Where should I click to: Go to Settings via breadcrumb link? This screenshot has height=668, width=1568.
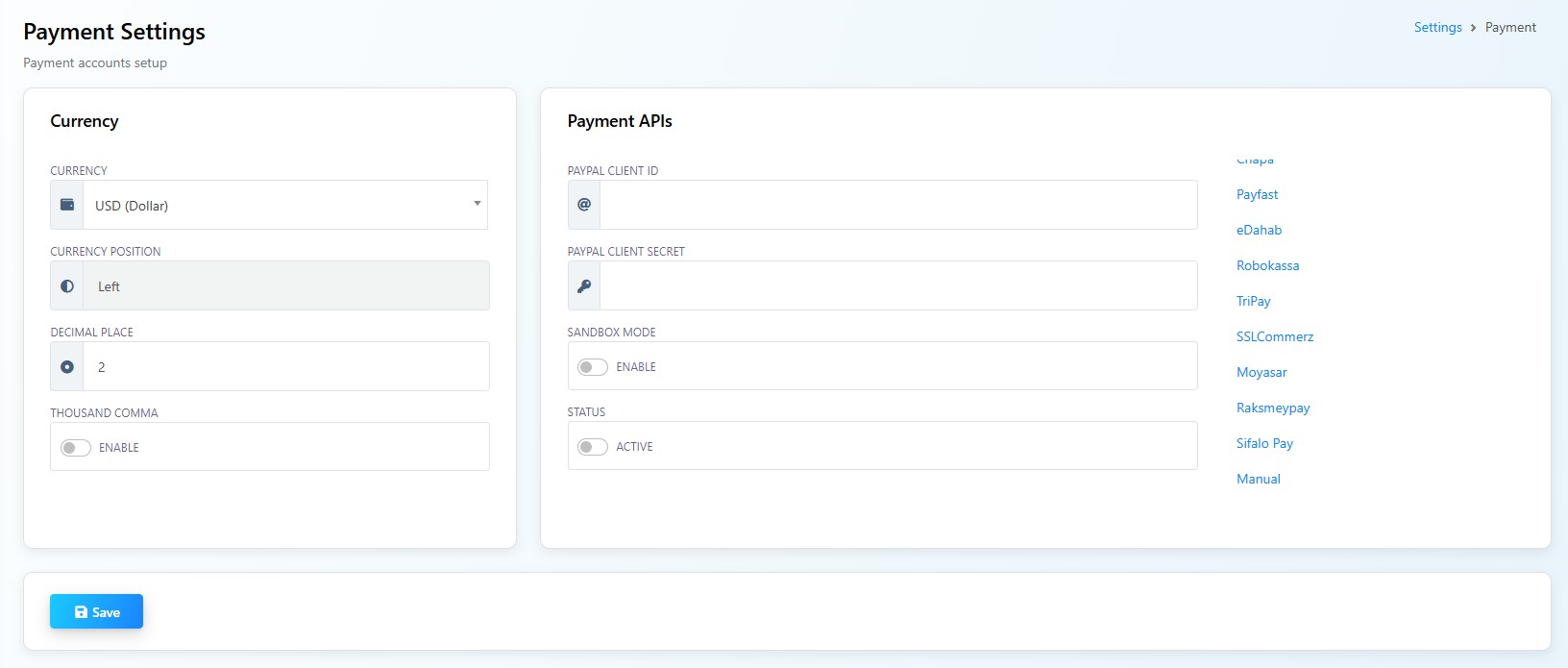click(x=1437, y=28)
